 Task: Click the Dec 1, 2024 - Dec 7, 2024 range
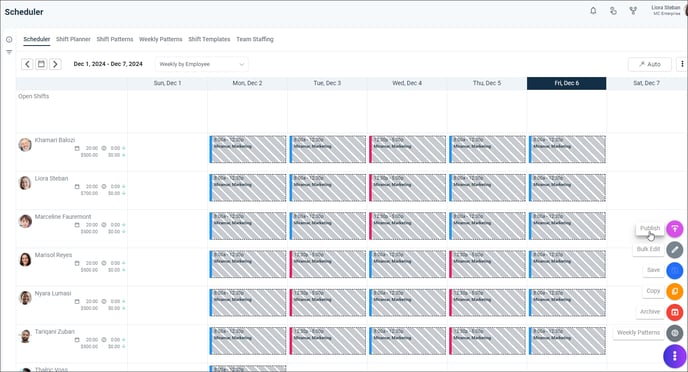[x=108, y=64]
